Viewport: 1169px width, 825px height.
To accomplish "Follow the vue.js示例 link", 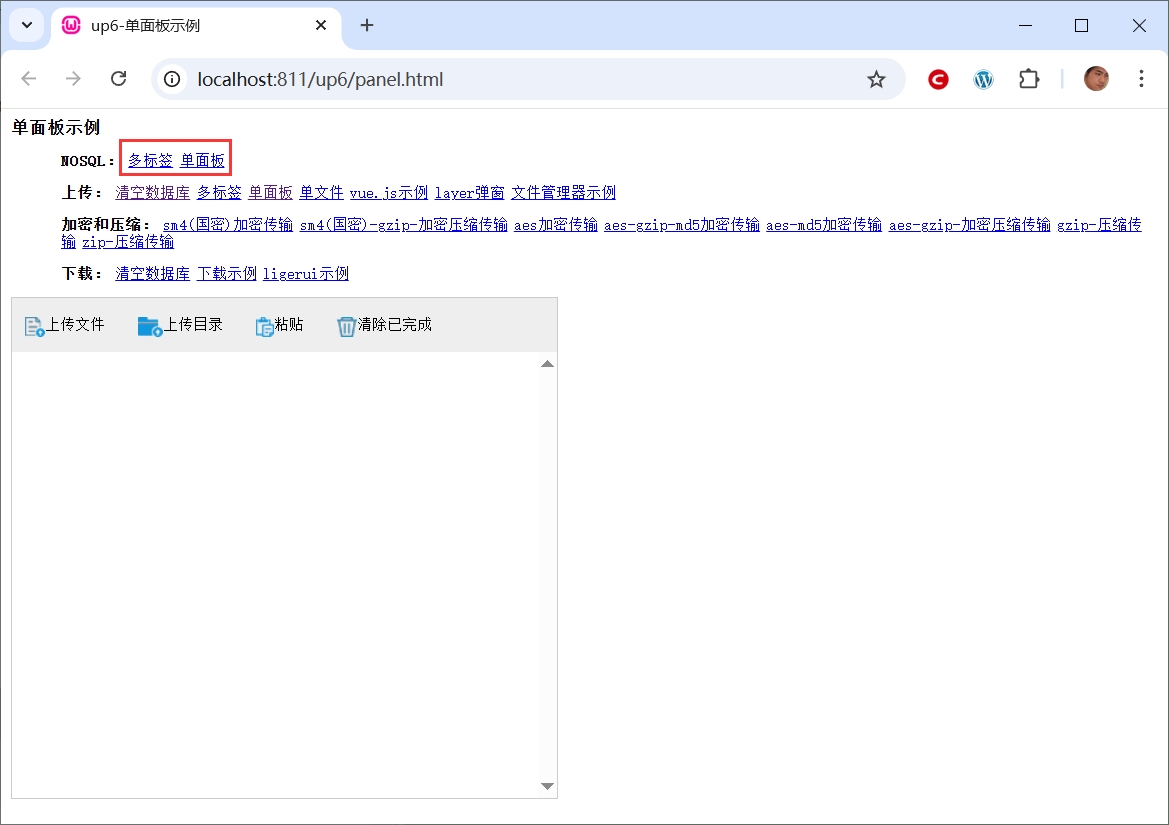I will [388, 193].
